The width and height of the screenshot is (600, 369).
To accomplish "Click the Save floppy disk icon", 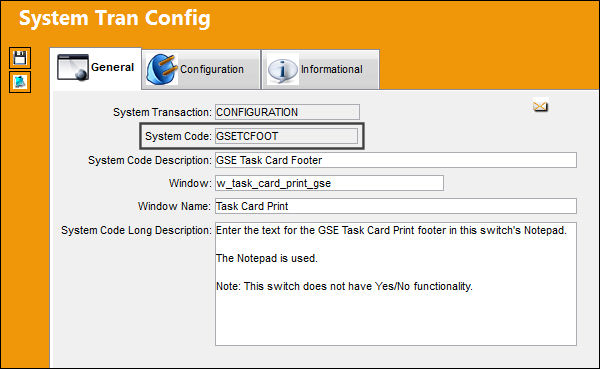I will 20,58.
